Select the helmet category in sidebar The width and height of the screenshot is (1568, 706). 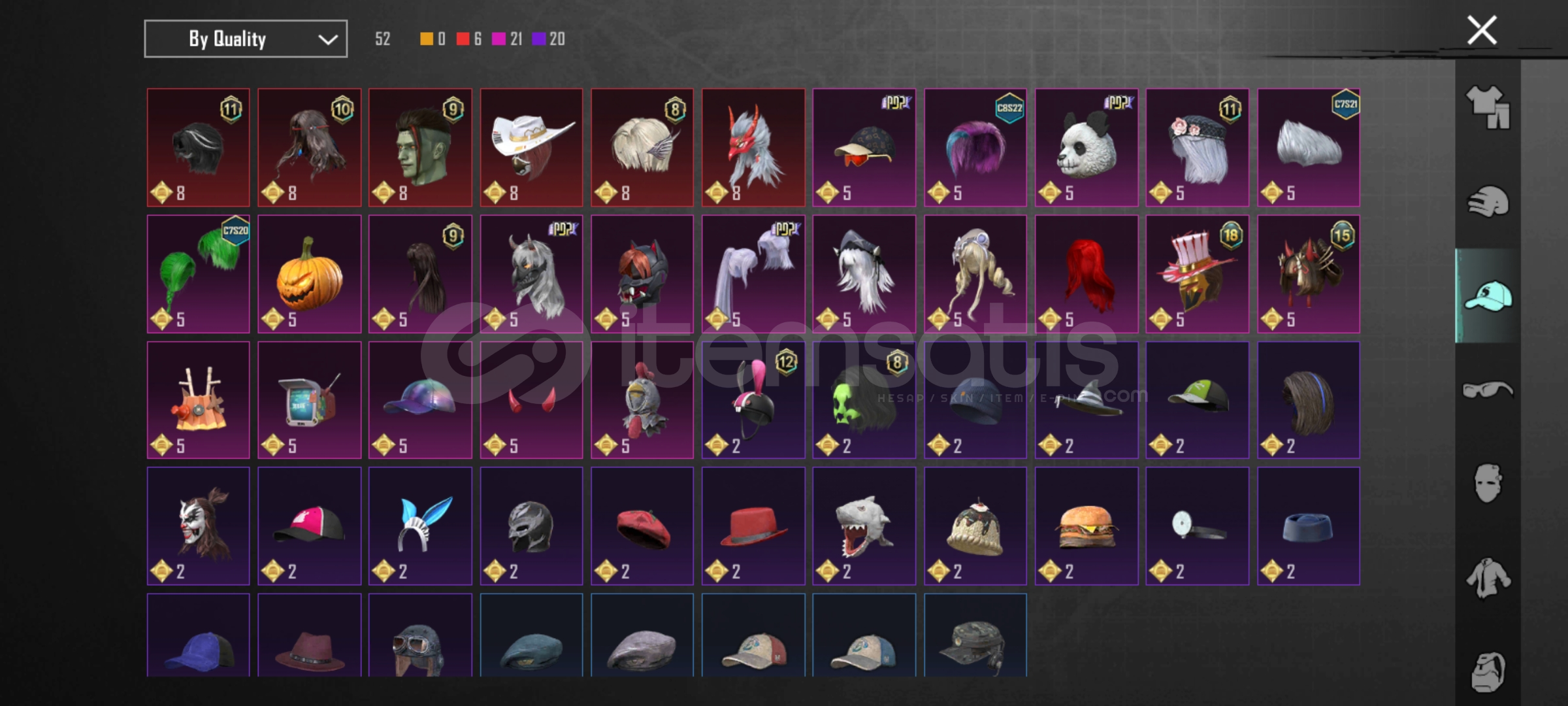click(x=1488, y=201)
